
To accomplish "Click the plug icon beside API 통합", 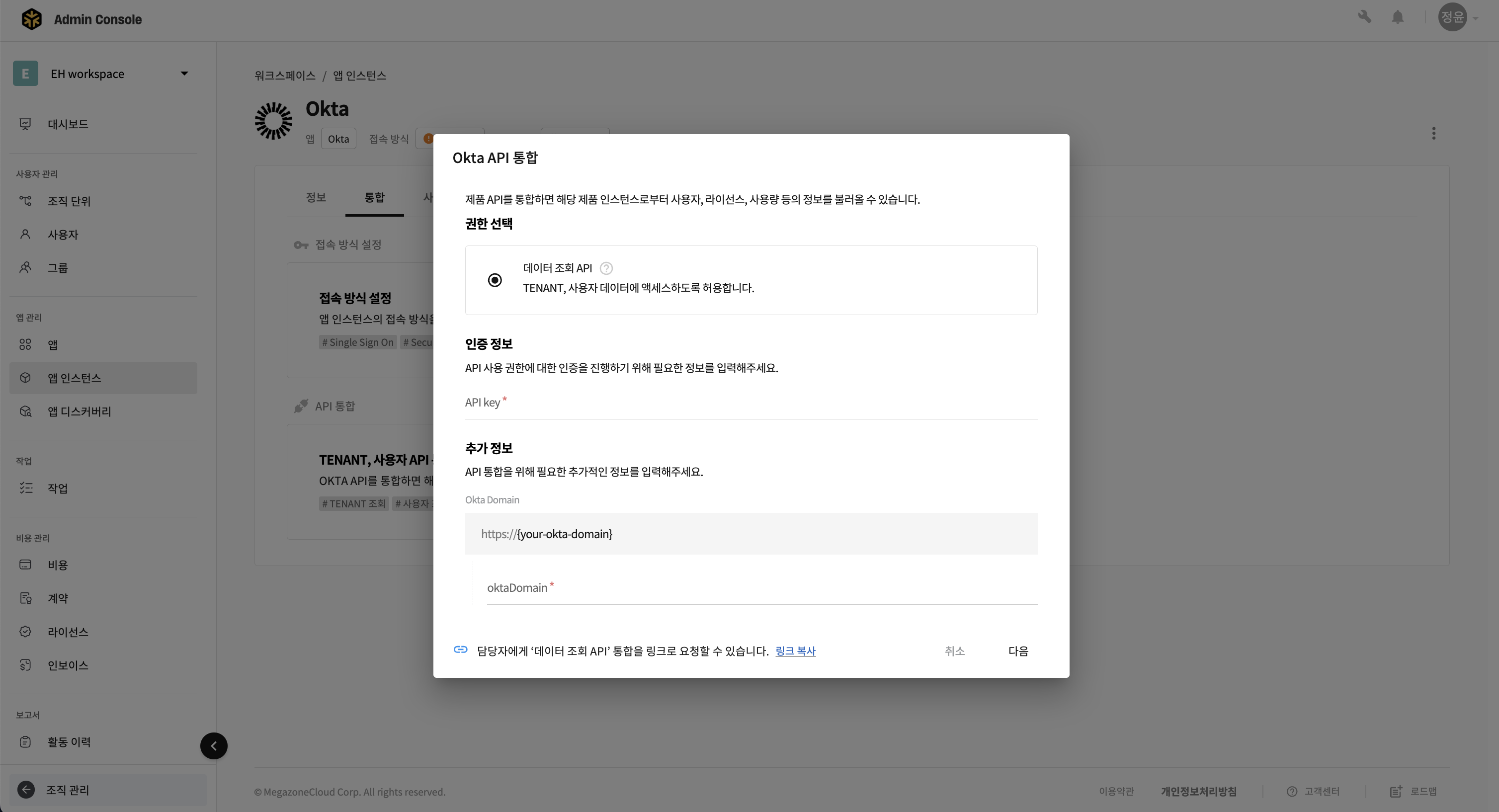I will [x=301, y=406].
